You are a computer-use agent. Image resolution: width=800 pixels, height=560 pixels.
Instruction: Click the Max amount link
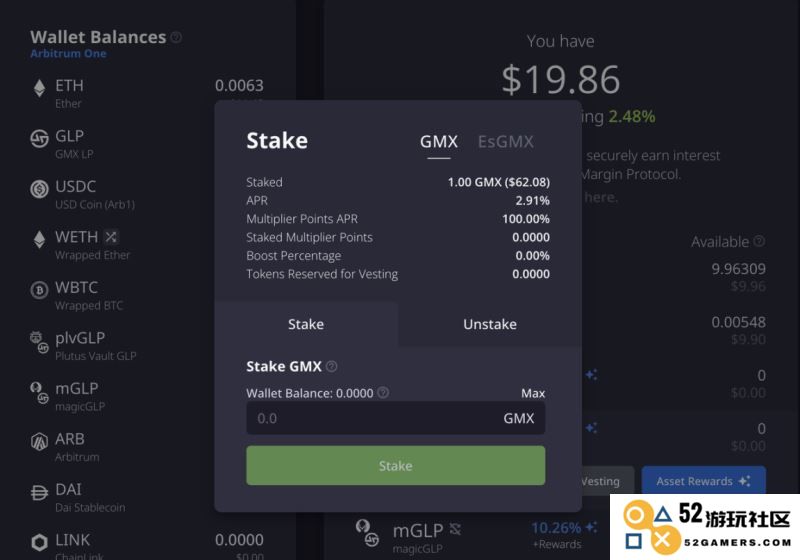click(x=533, y=393)
